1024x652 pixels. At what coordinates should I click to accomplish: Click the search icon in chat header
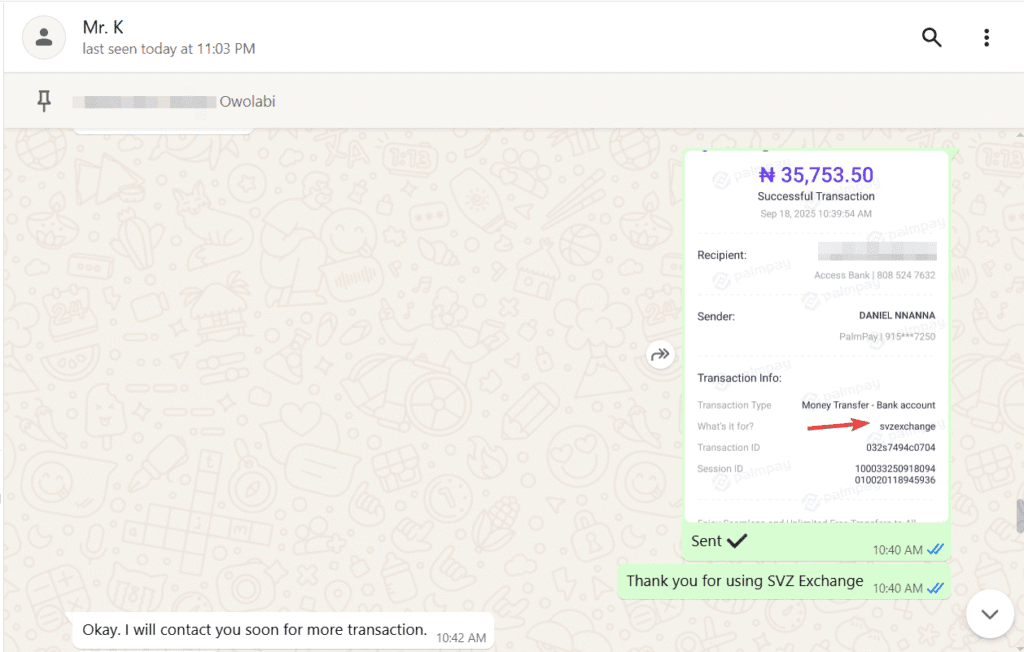tap(931, 38)
